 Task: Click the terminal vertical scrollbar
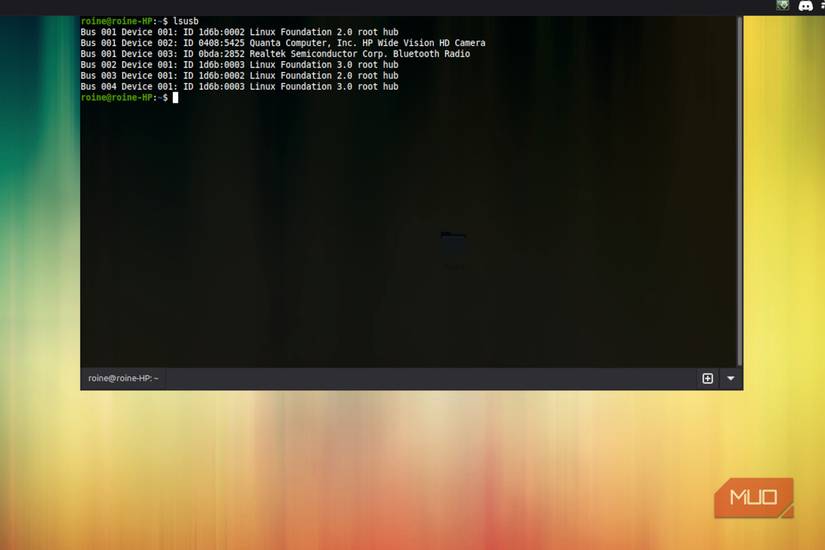[x=740, y=191]
